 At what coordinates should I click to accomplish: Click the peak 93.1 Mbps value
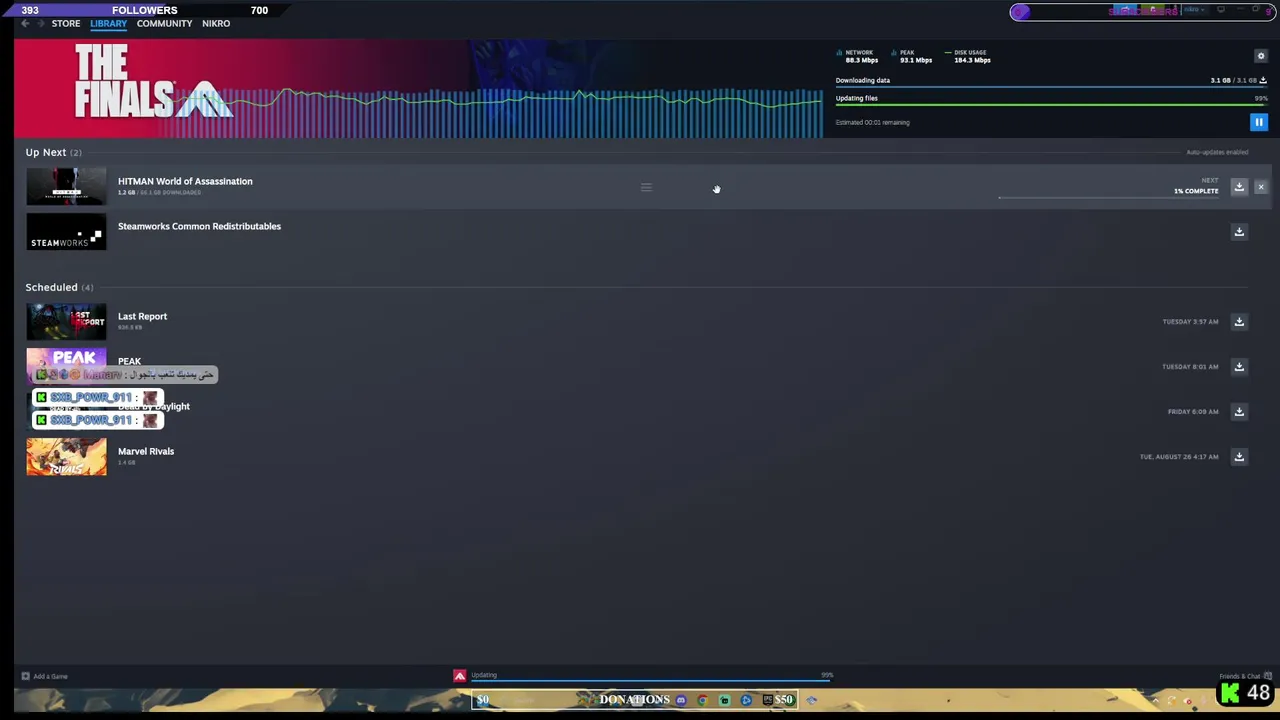tap(916, 60)
